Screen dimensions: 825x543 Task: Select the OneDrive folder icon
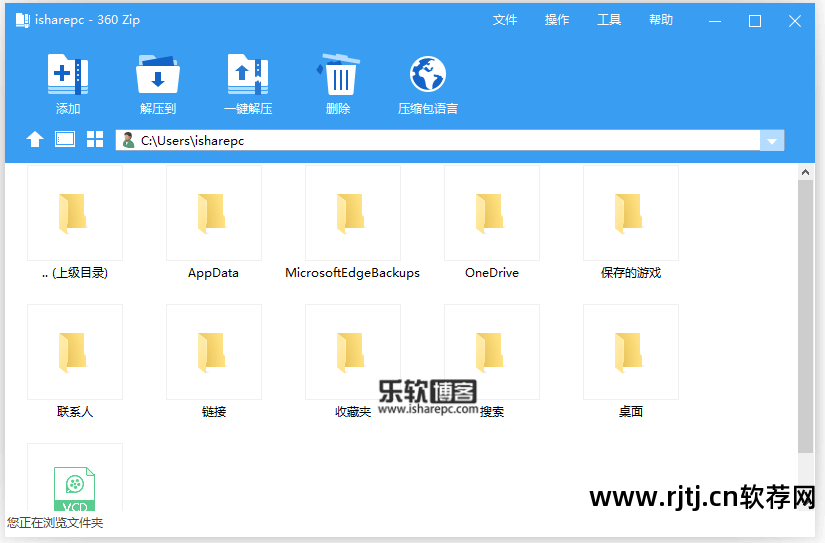click(489, 213)
